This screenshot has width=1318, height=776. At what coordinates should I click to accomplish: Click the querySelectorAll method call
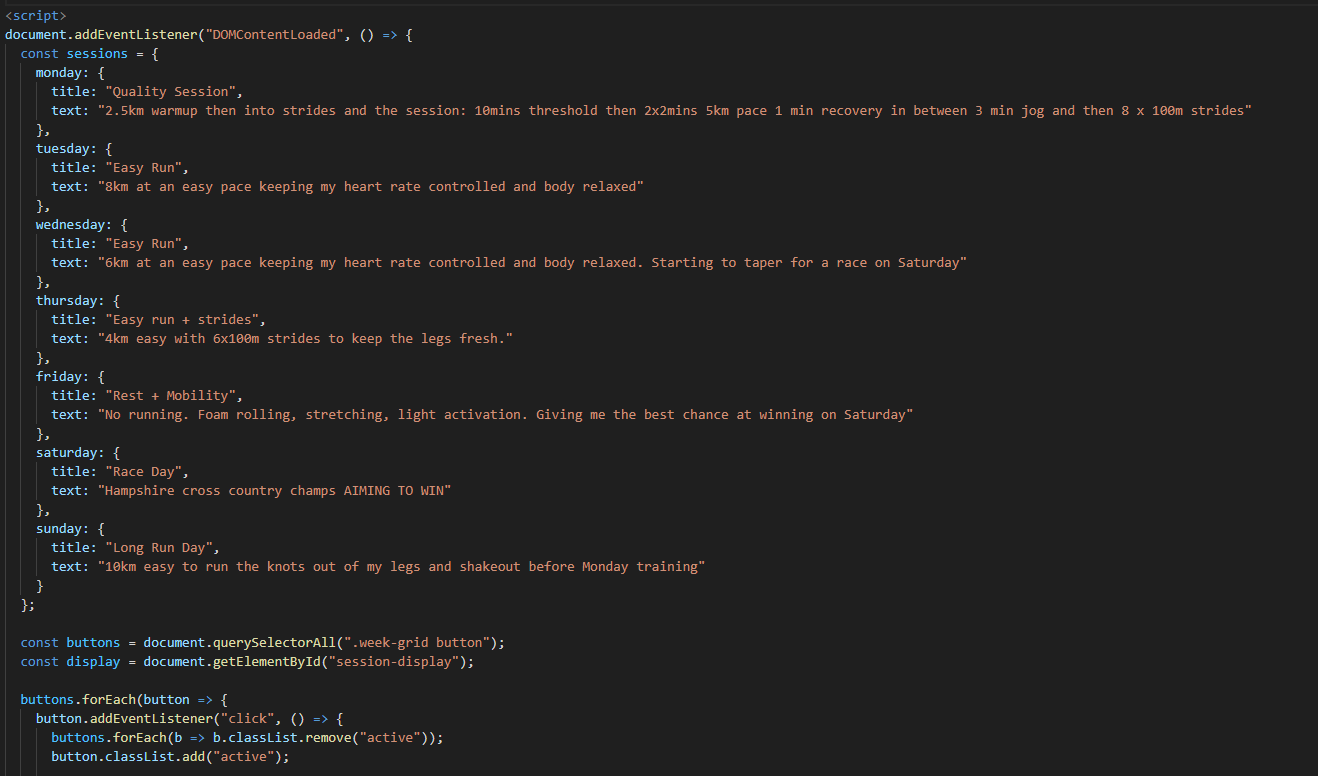[x=270, y=643]
